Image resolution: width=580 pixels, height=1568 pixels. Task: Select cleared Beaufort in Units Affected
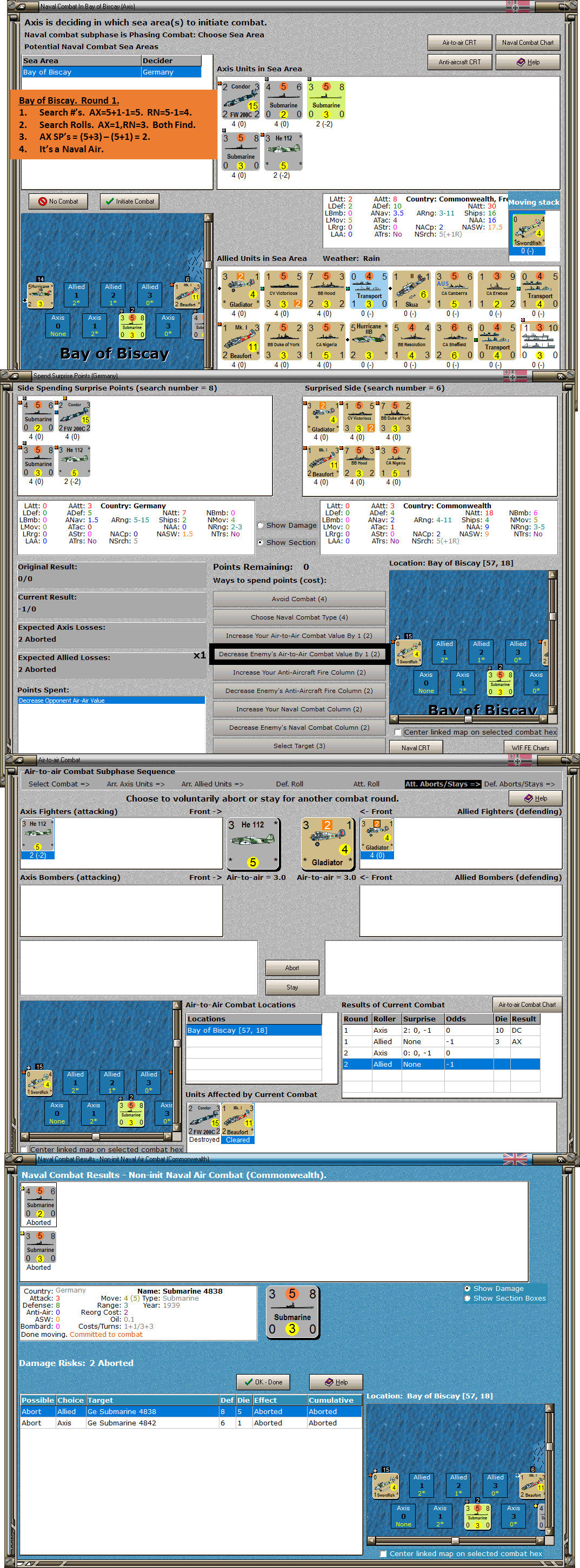click(x=238, y=1120)
